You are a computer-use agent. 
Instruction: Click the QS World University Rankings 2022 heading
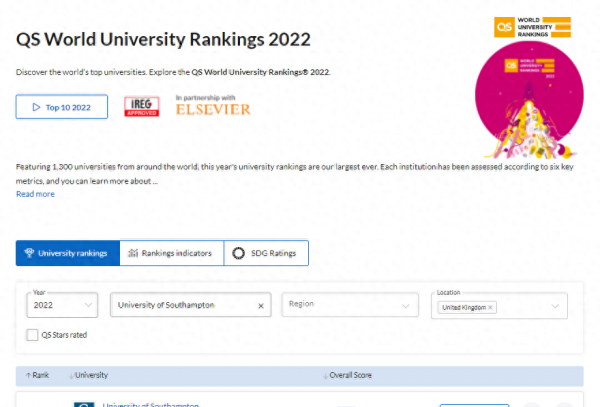point(163,39)
